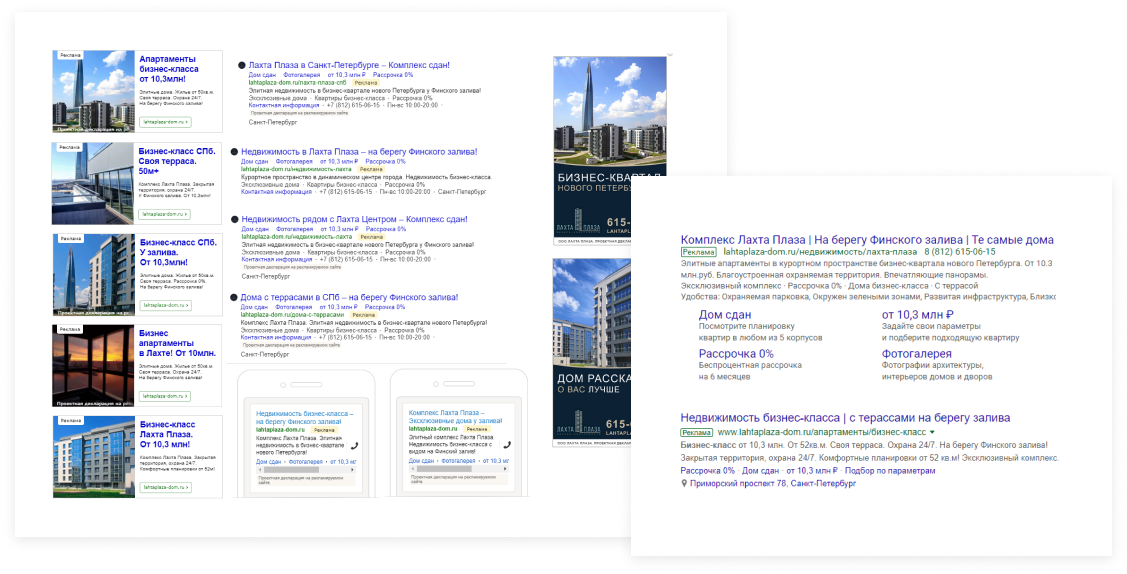This screenshot has height=574, width=1127.
Task: Click the map pin icon beside Приморский проспект 78
Action: pos(684,484)
